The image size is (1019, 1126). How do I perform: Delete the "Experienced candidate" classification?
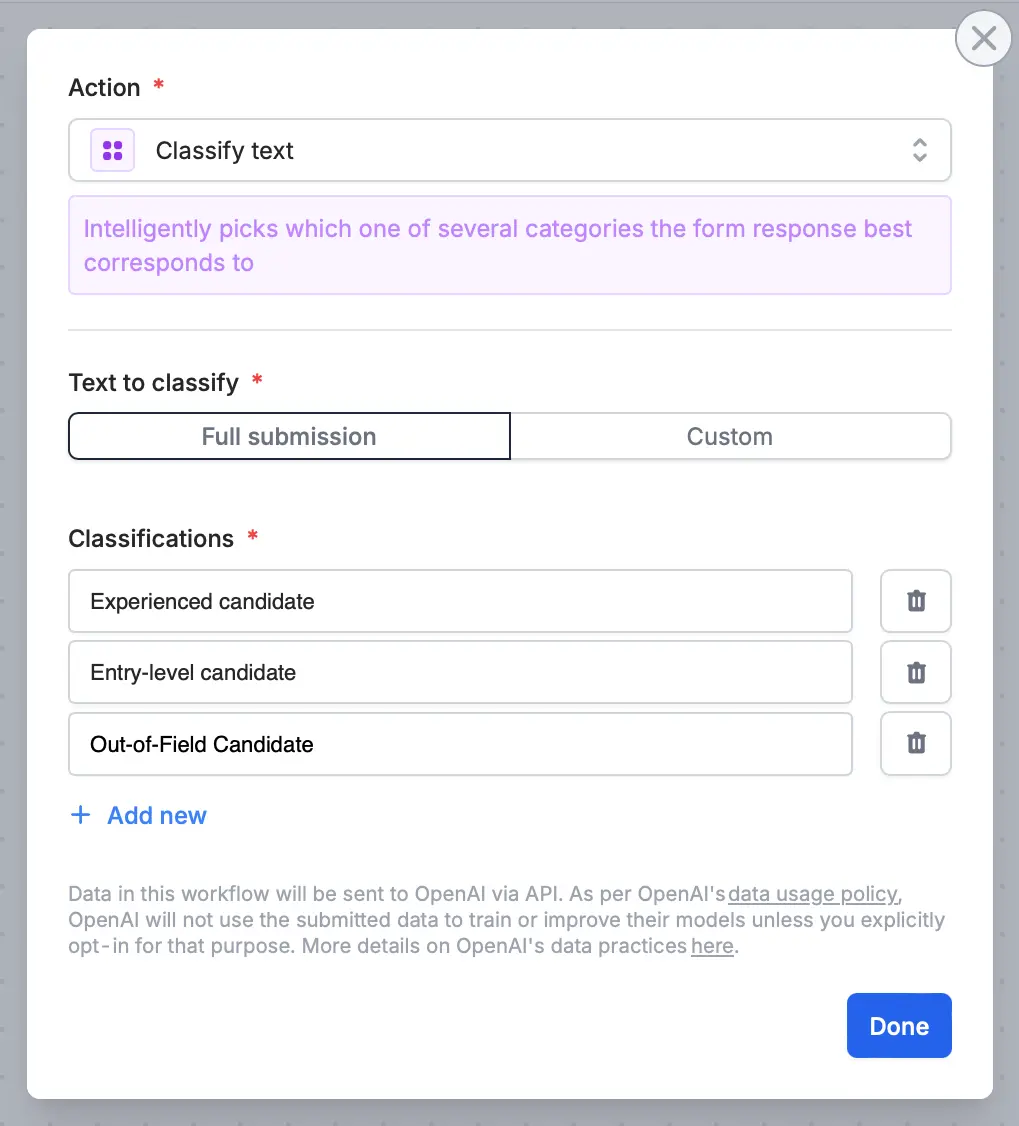click(915, 601)
